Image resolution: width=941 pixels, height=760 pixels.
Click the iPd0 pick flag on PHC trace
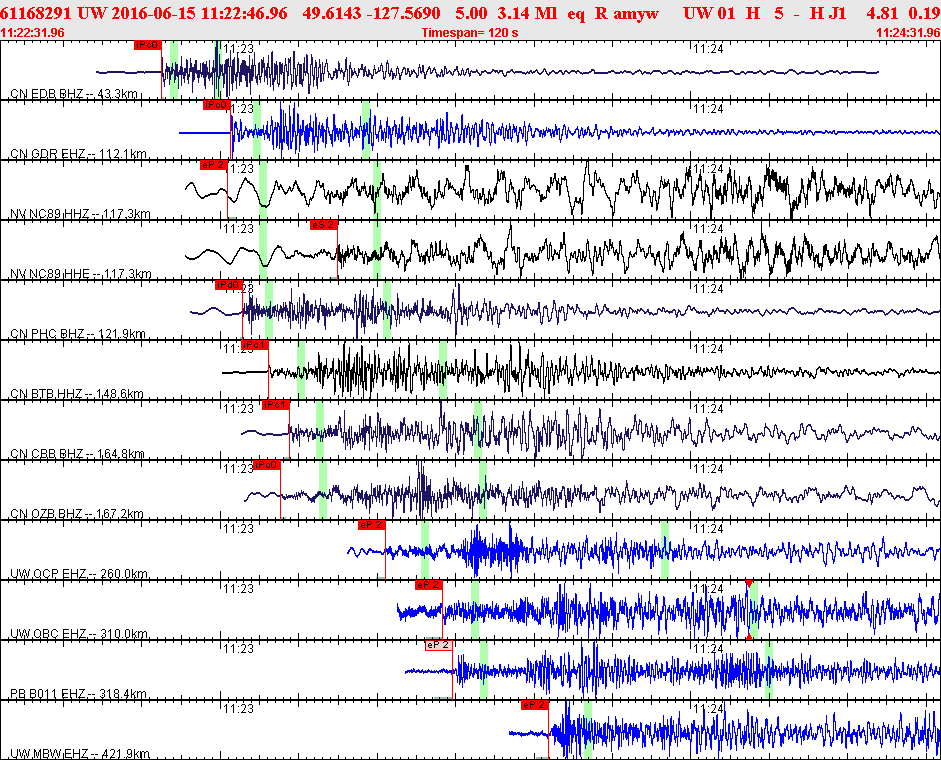pyautogui.click(x=228, y=285)
